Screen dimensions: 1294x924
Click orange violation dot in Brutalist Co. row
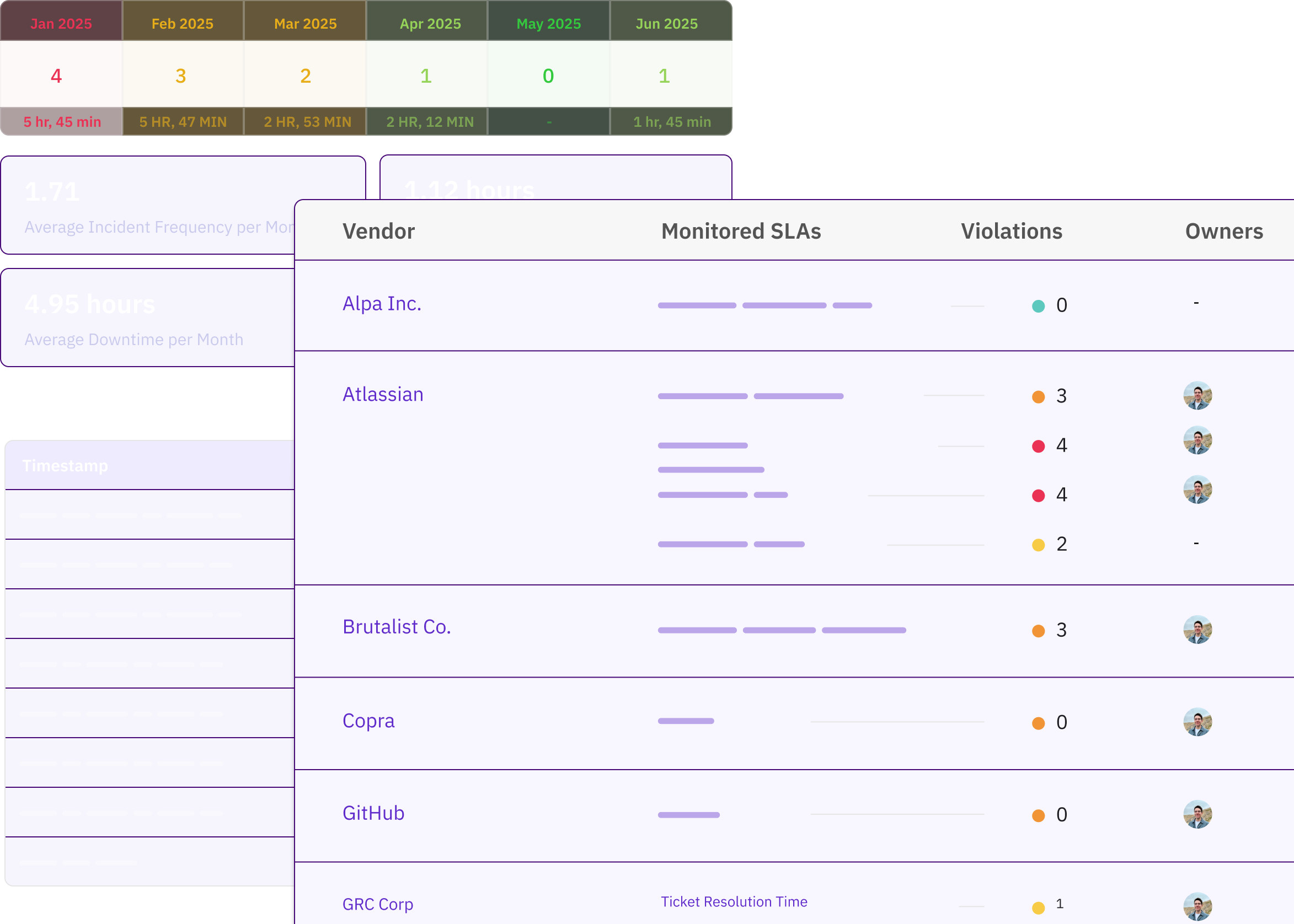coord(1038,631)
